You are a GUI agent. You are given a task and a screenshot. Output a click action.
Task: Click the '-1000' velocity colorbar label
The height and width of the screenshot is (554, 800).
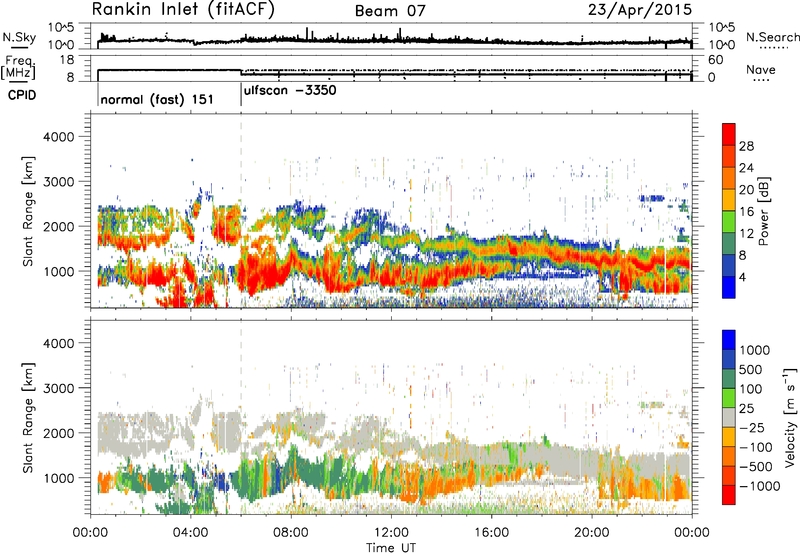760,486
